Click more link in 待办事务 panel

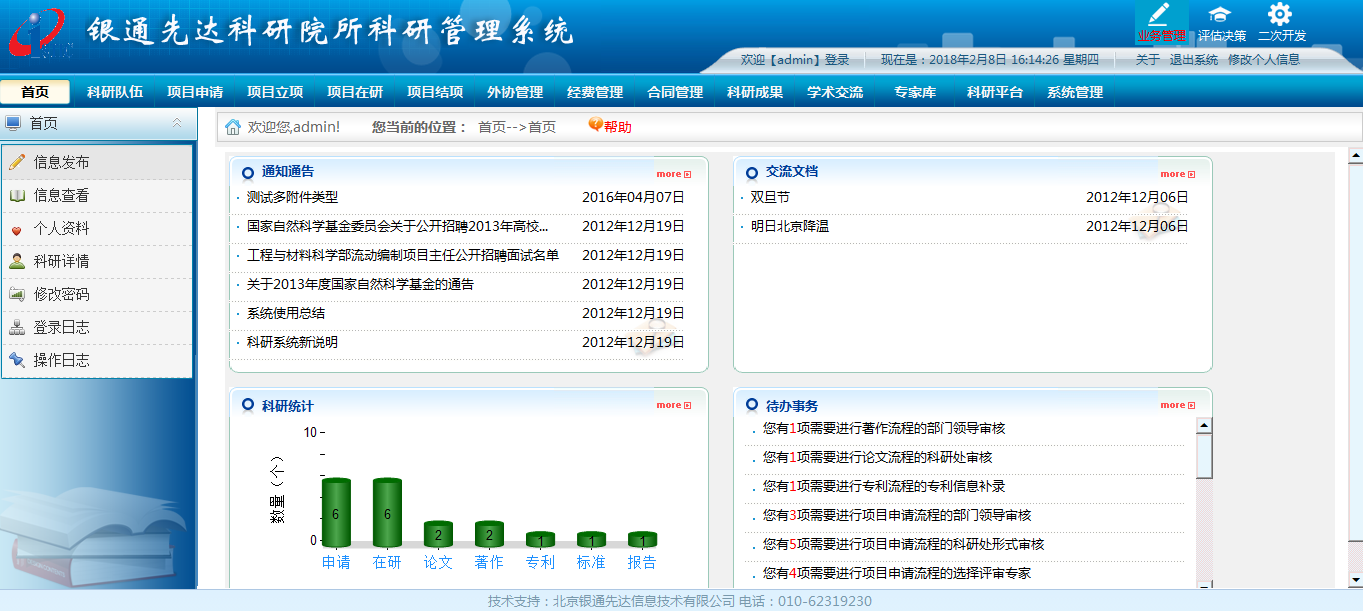pyautogui.click(x=1178, y=405)
